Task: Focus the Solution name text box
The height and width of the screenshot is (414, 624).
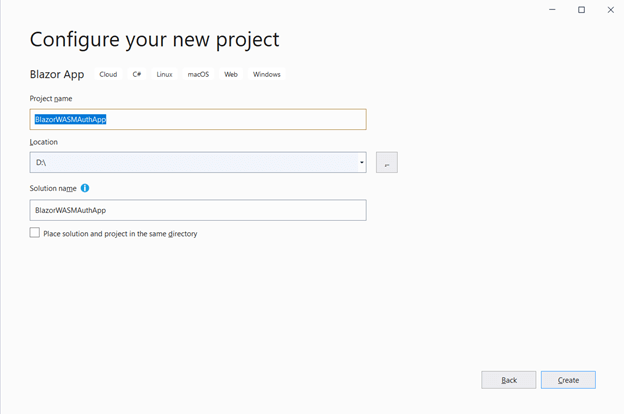Action: pos(198,210)
